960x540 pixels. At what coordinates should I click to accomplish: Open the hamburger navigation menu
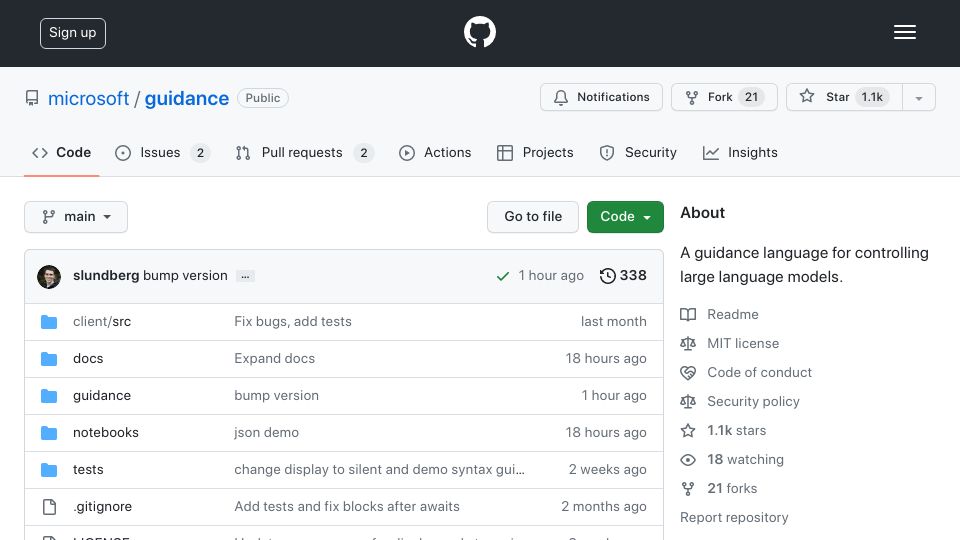904,32
